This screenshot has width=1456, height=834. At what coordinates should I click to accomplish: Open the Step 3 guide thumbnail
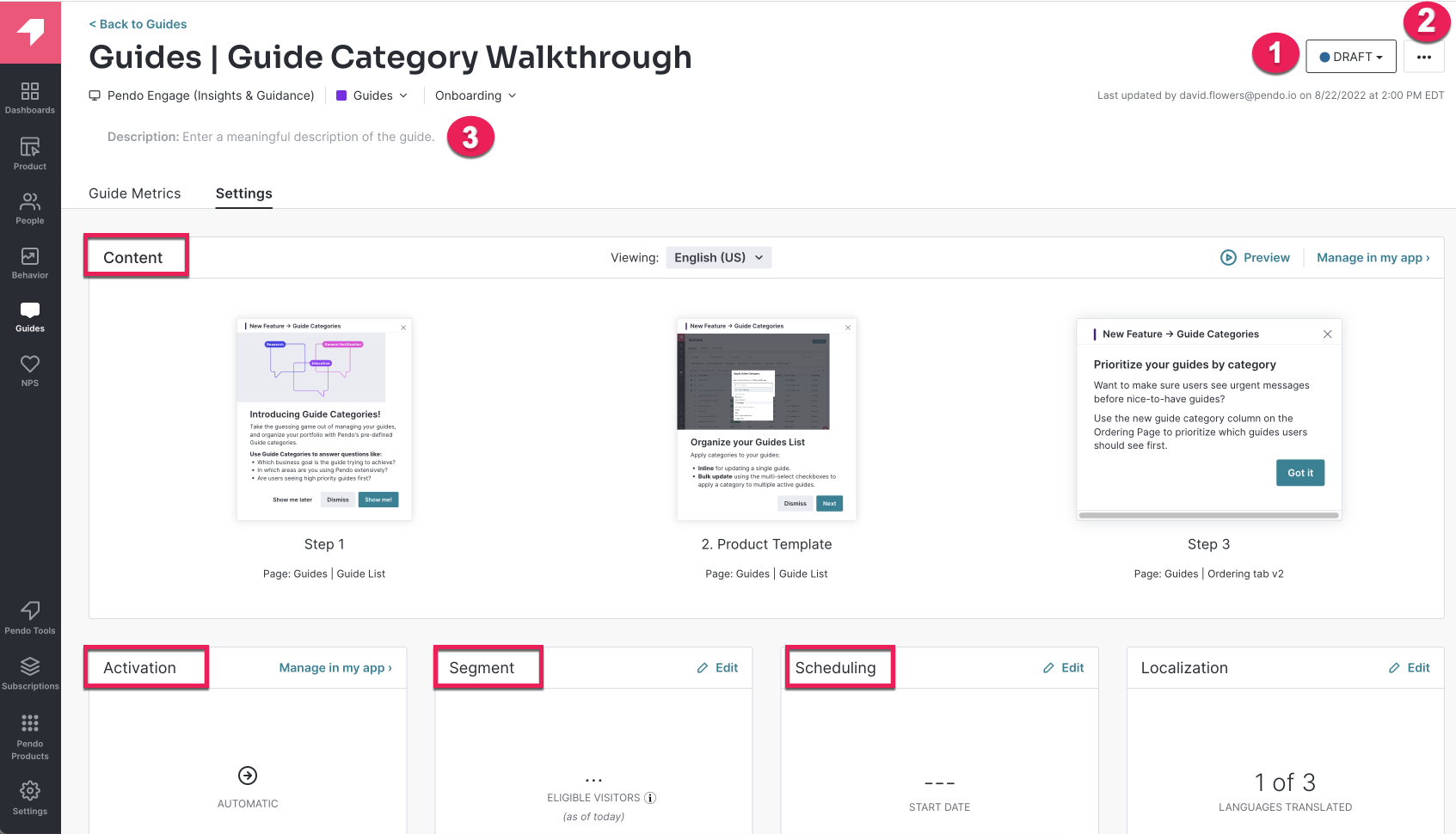[x=1209, y=420]
